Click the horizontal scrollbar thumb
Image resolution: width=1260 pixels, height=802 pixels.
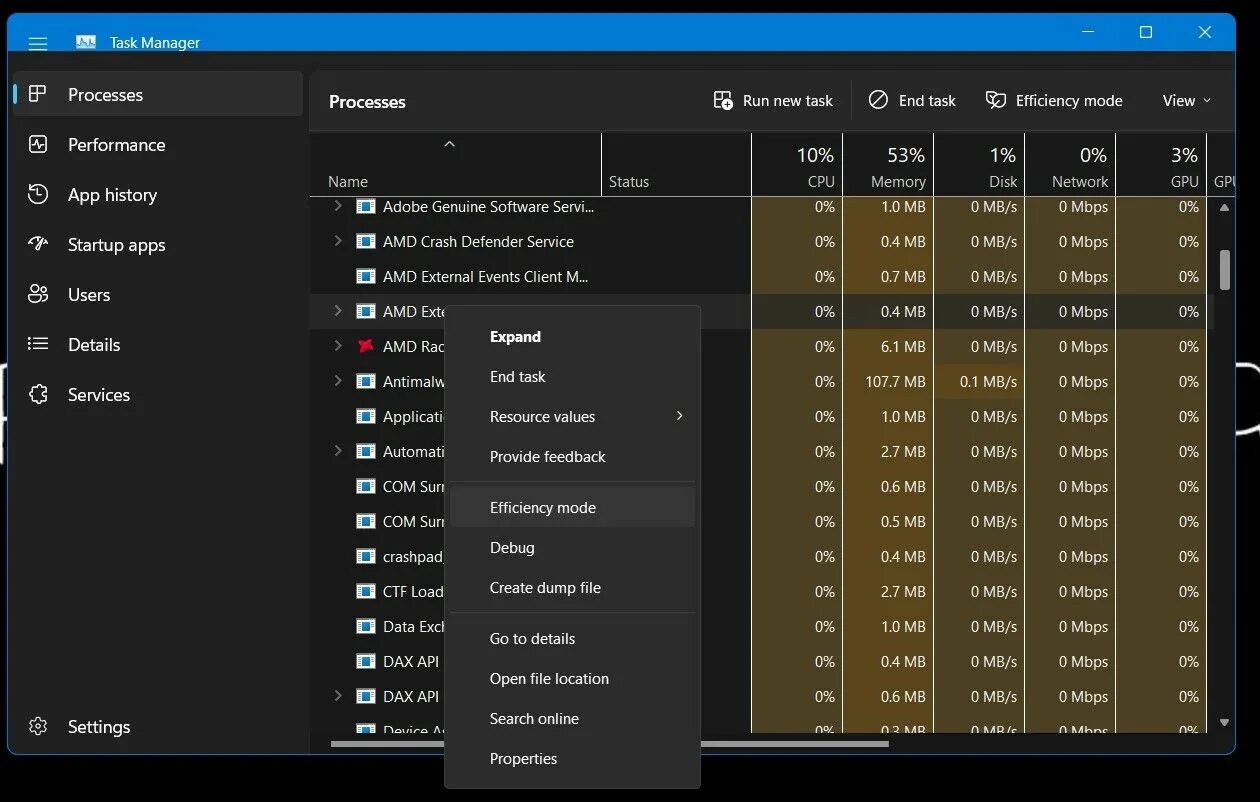point(610,744)
